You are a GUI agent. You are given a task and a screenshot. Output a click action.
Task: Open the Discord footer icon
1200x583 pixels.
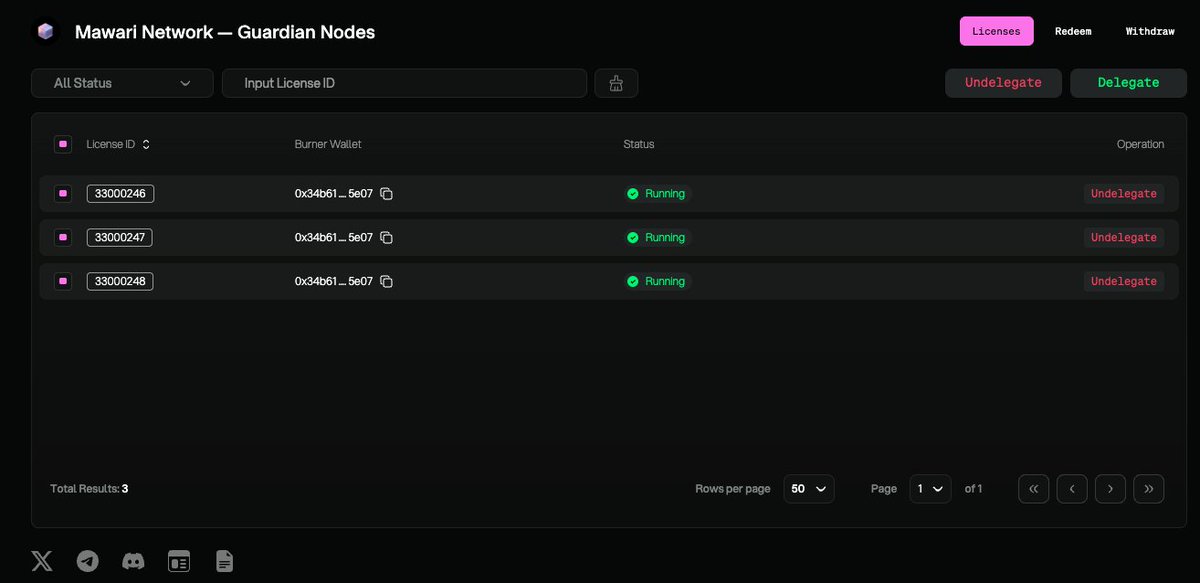tap(133, 561)
